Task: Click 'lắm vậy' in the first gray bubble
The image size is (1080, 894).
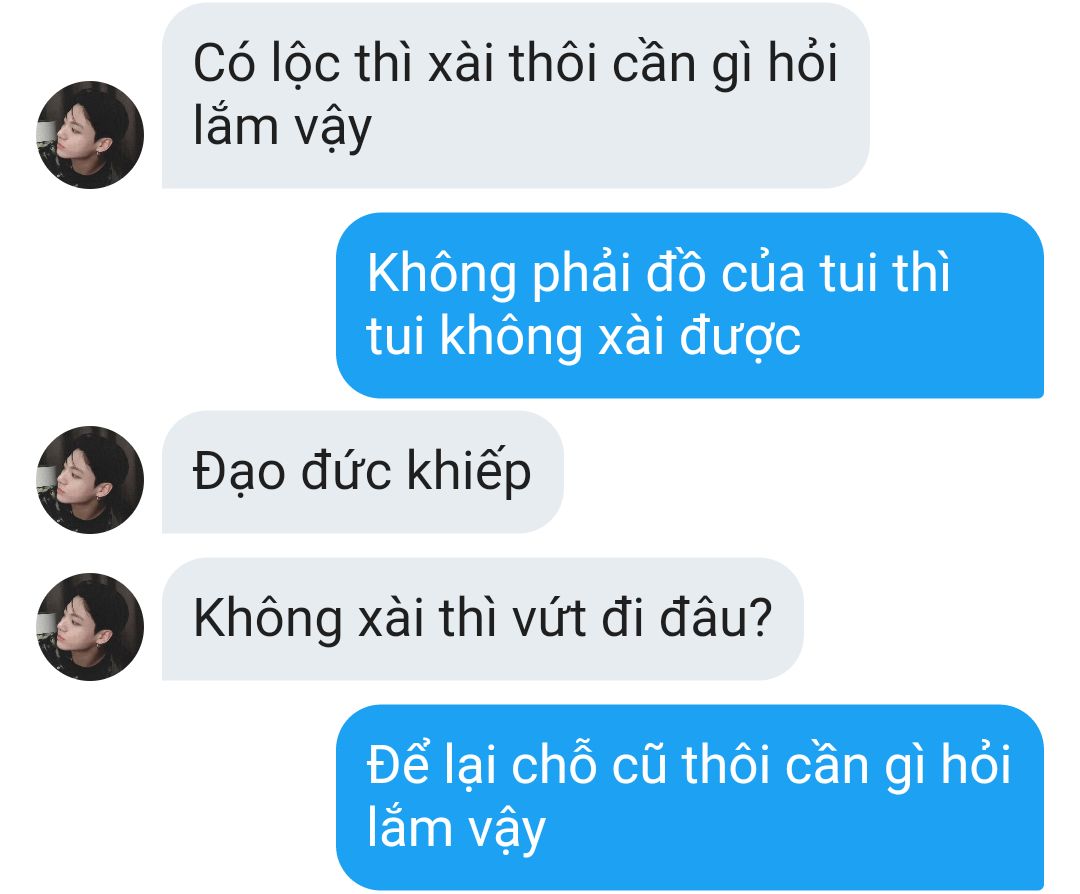Action: [282, 129]
